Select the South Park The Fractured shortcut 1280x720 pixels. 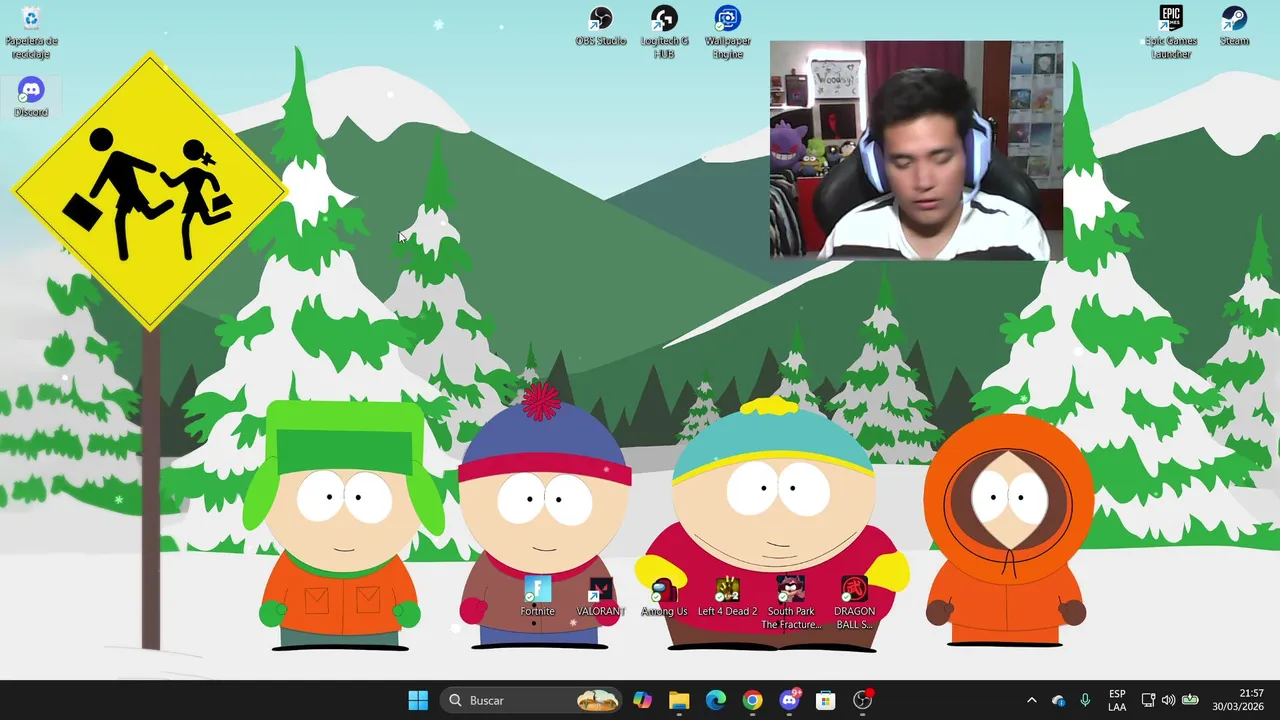[x=791, y=603]
